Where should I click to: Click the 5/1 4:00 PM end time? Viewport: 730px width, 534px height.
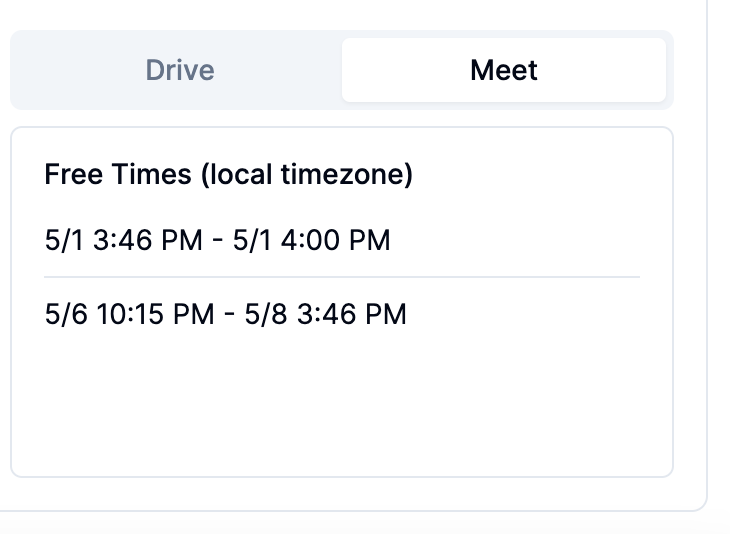[311, 240]
